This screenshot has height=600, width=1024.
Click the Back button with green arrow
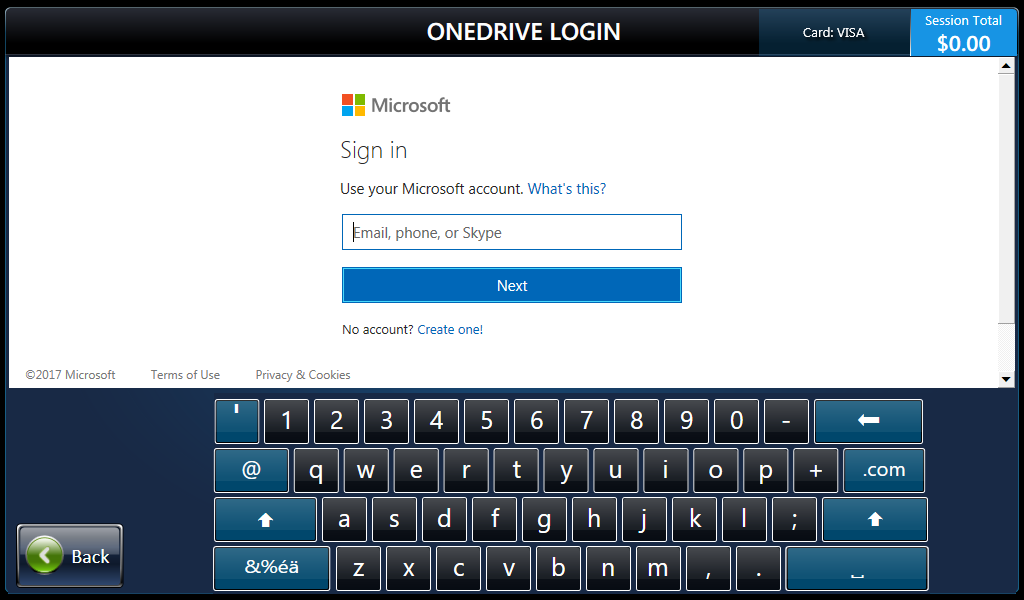[x=69, y=555]
